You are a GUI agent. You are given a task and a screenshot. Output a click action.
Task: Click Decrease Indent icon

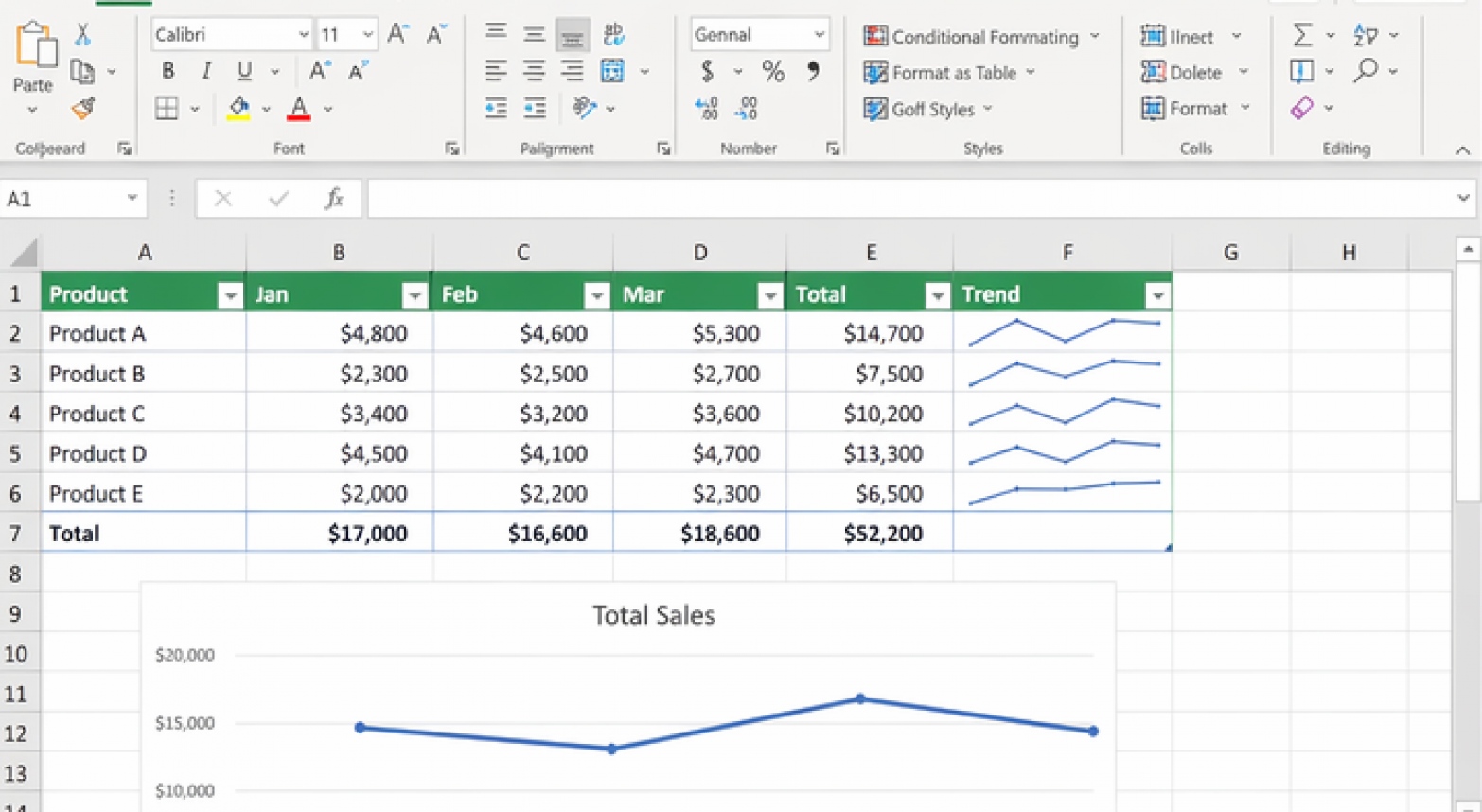click(x=496, y=108)
